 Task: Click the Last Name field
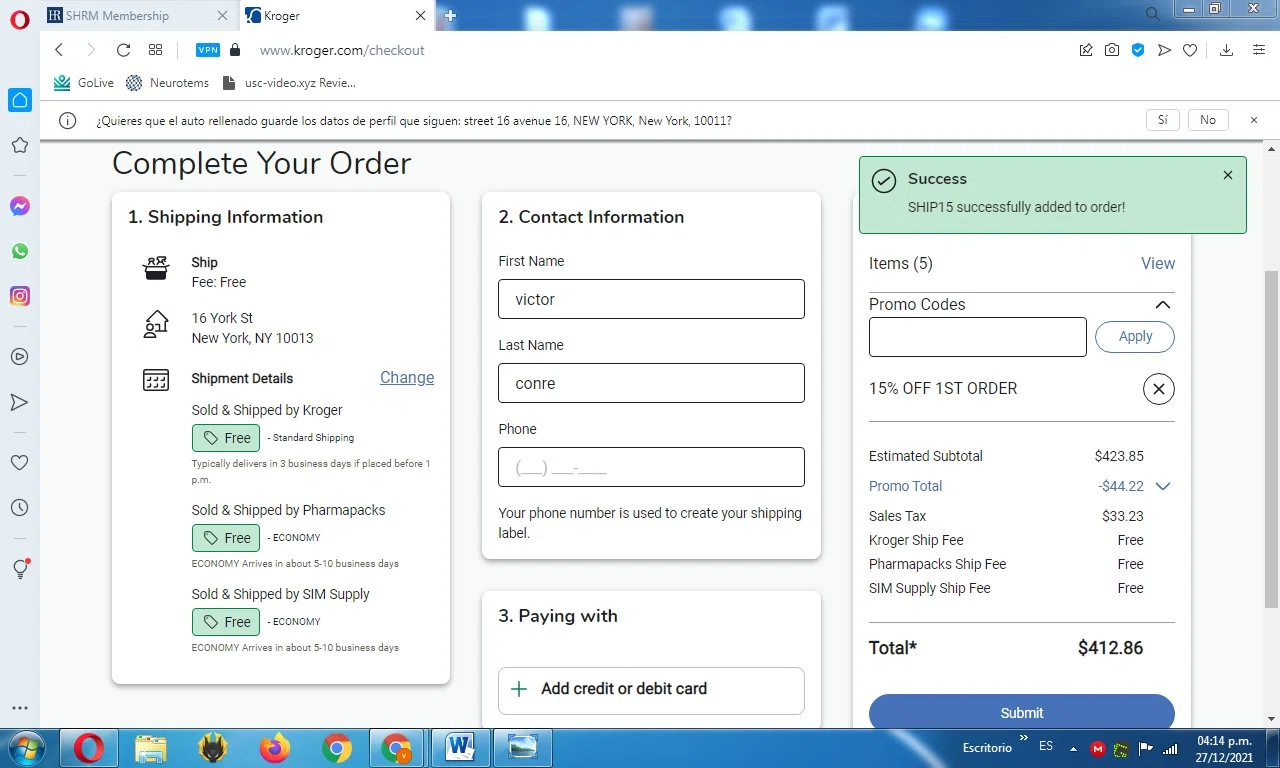(651, 383)
